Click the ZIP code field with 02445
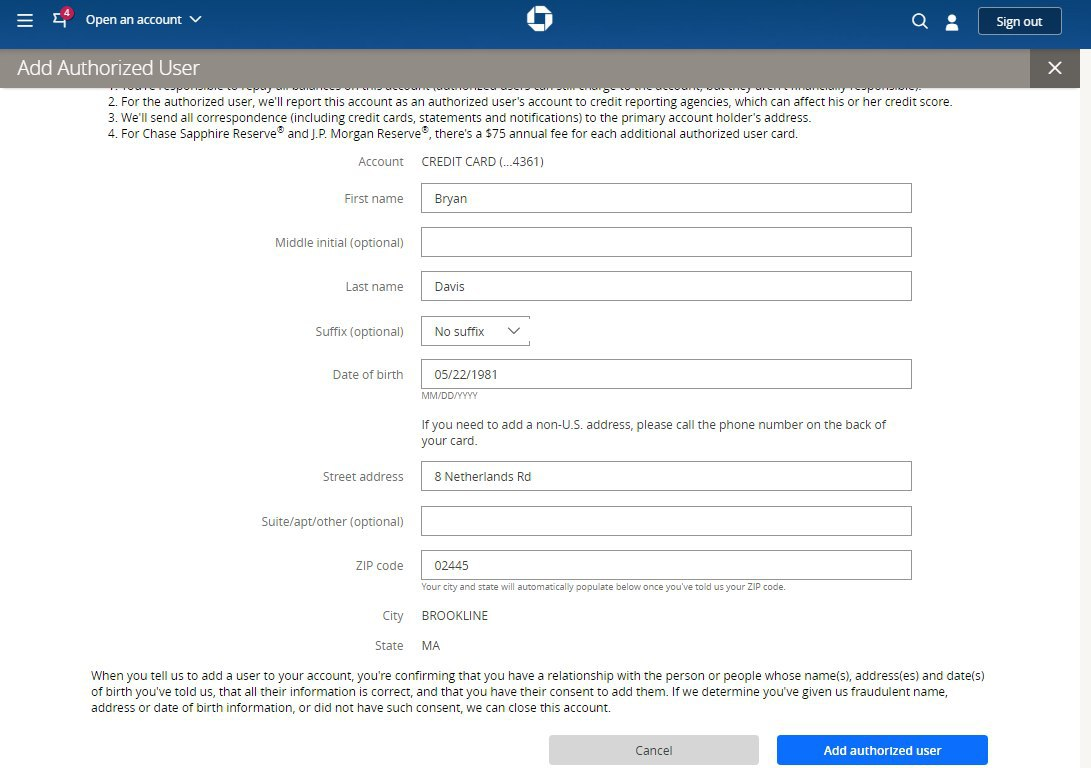The height and width of the screenshot is (768, 1091). click(x=666, y=565)
